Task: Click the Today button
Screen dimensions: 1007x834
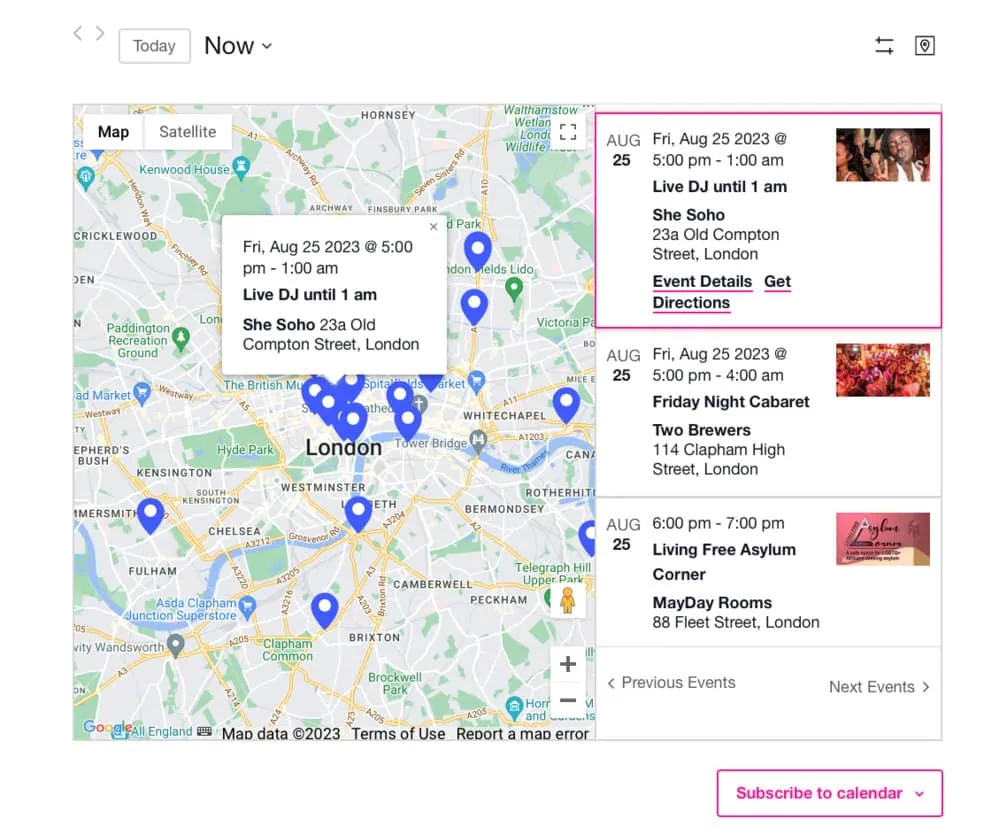Action: coord(154,46)
